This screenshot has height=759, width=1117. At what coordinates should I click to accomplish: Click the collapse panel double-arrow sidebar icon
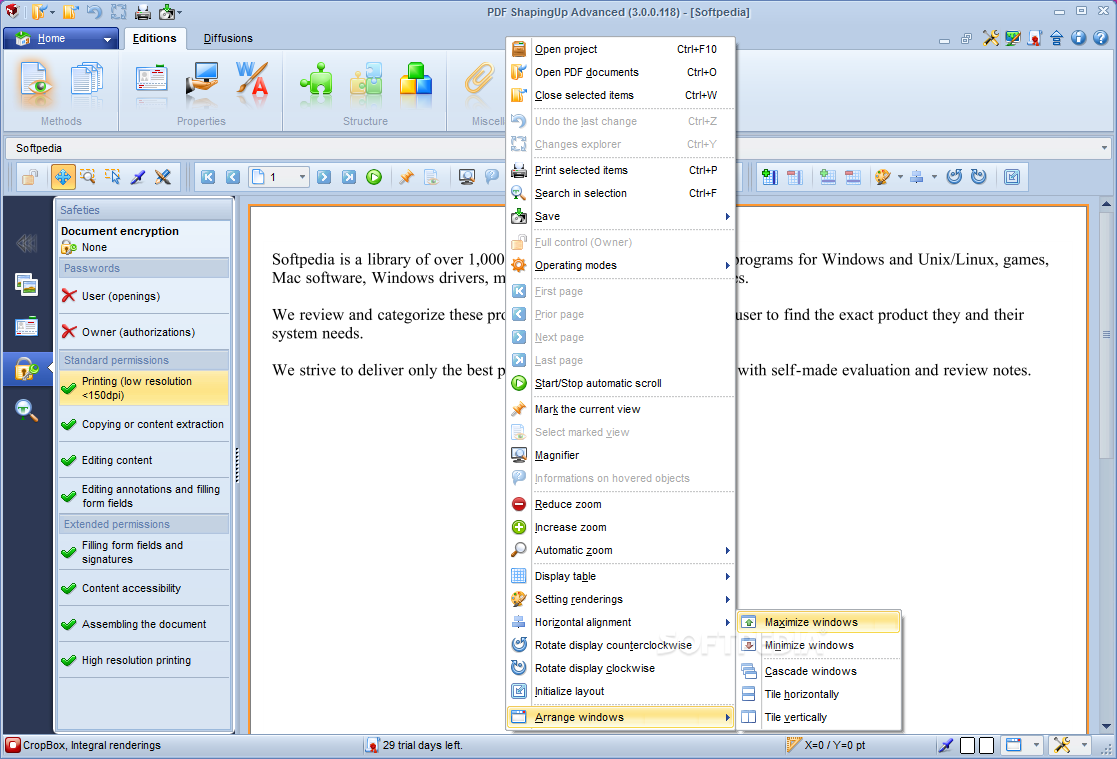click(26, 244)
